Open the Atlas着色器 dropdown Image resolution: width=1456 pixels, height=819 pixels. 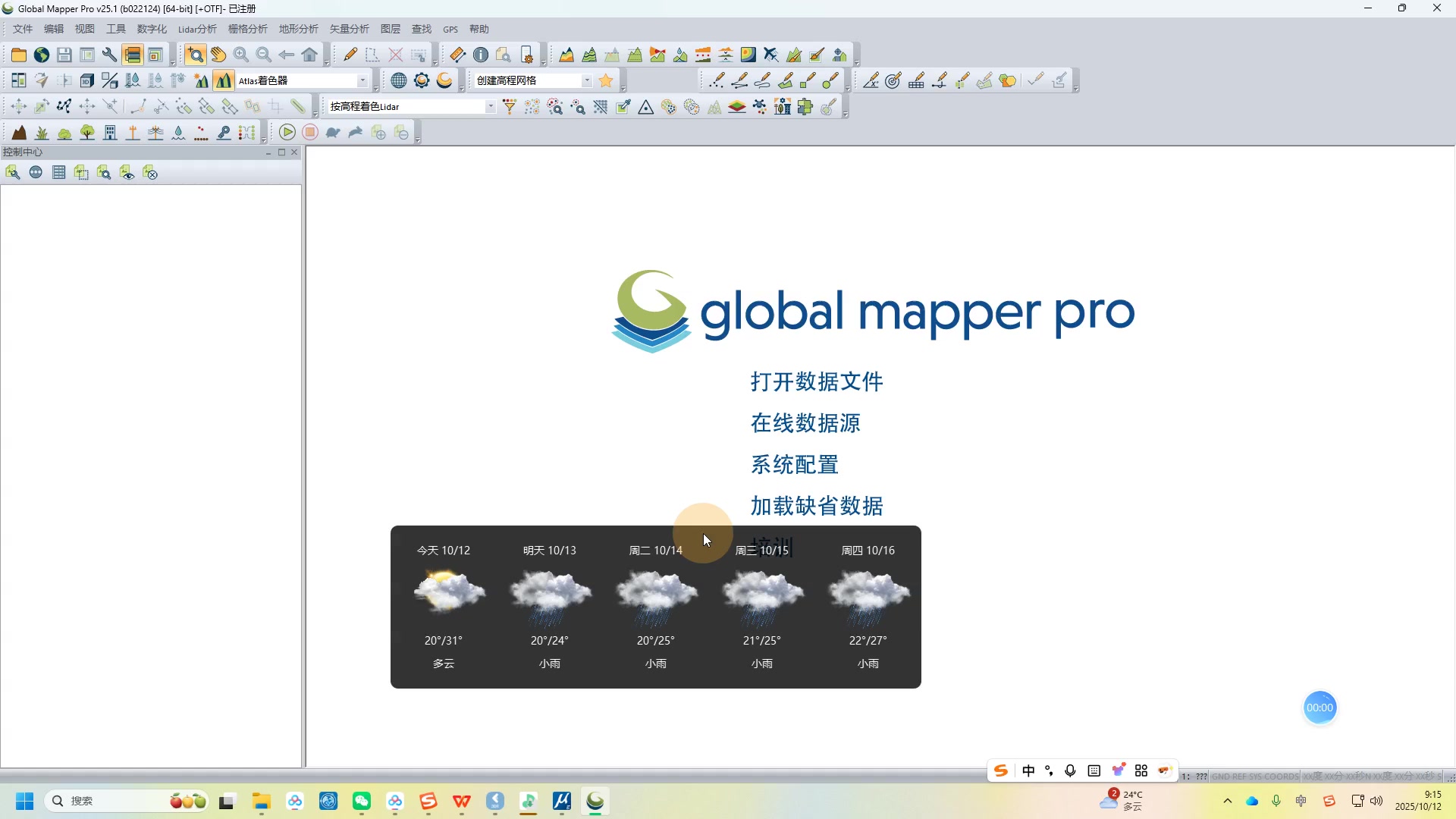click(363, 80)
